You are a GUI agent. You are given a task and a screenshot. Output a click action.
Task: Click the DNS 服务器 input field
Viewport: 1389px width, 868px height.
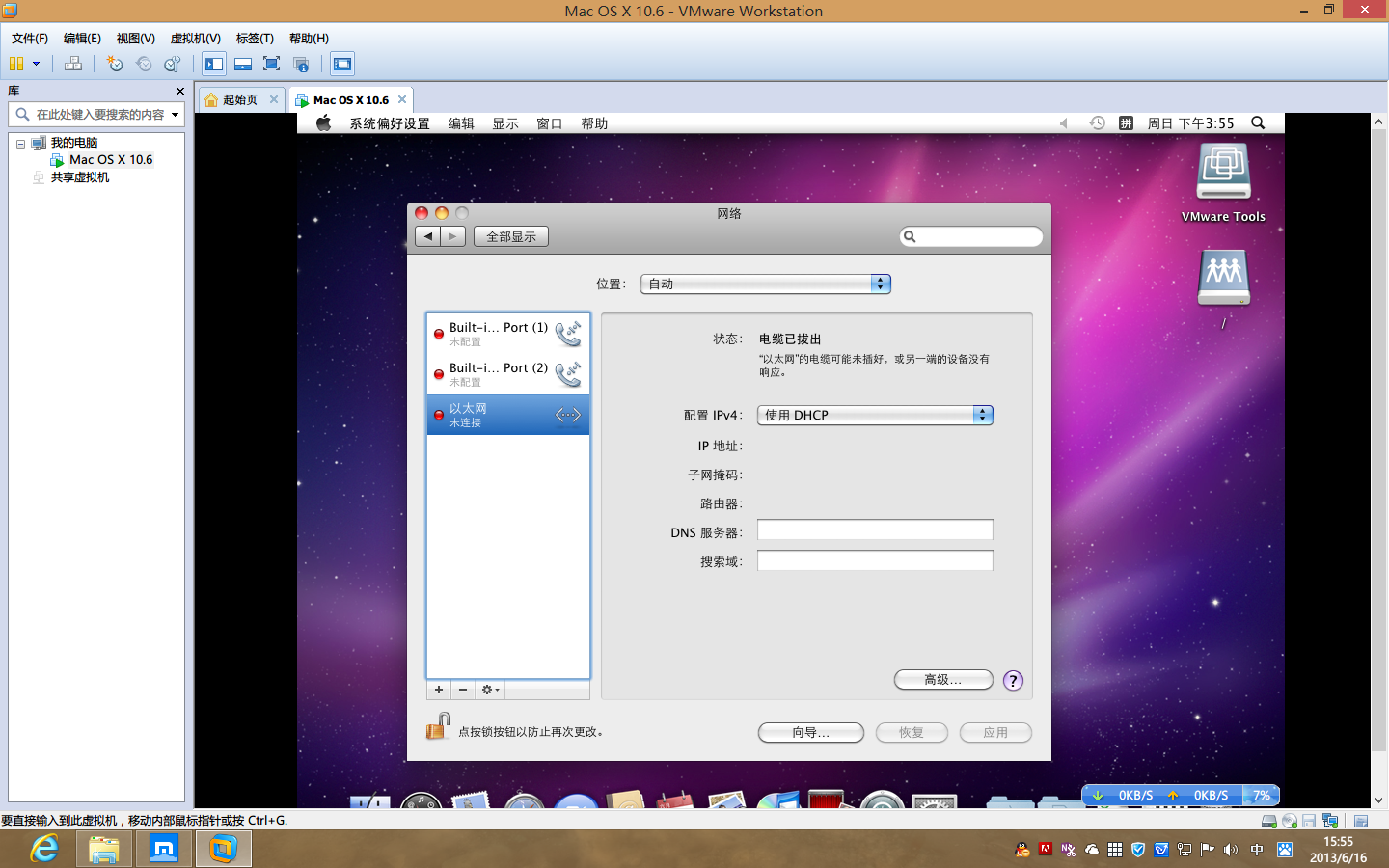pos(875,529)
